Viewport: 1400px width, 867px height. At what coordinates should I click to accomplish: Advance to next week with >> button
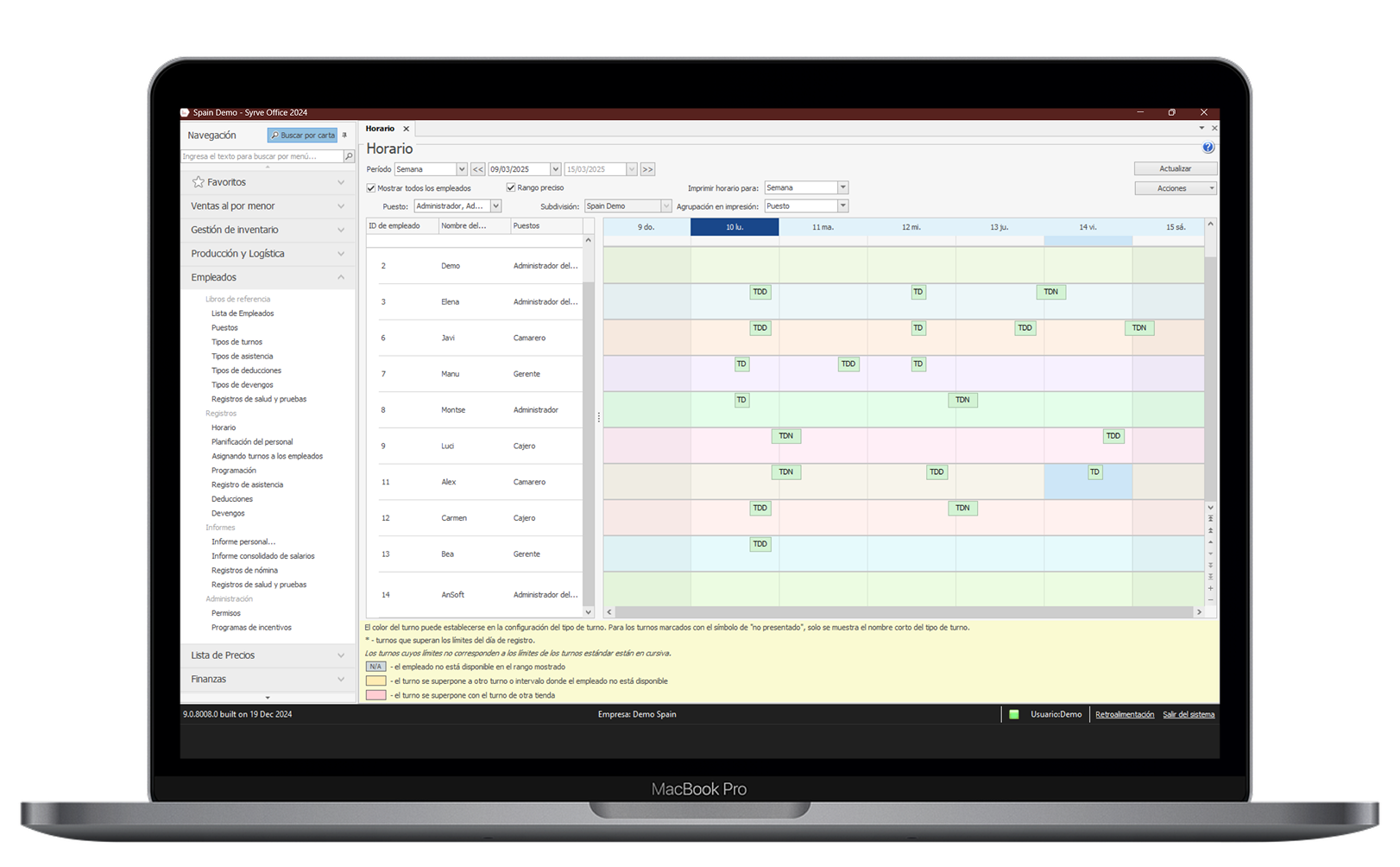tap(647, 169)
